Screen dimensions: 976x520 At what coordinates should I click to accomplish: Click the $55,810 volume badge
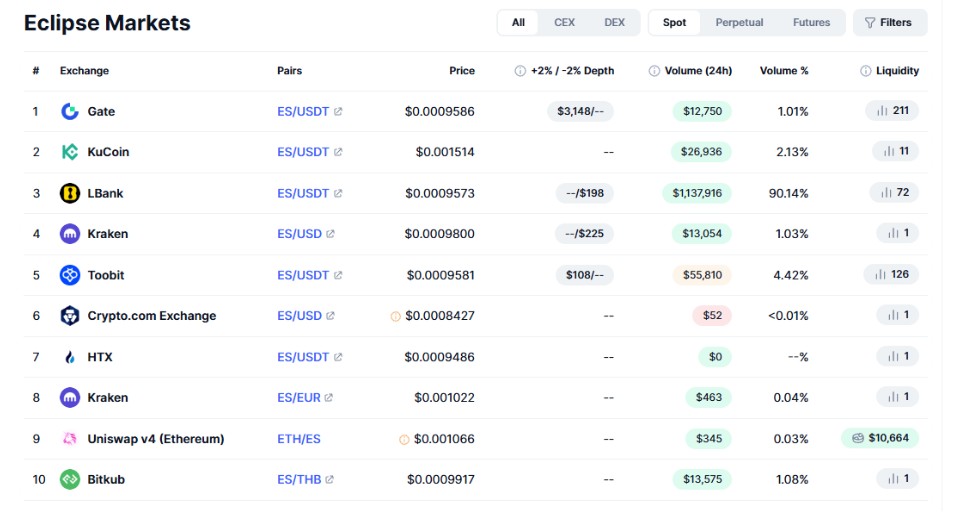point(702,275)
